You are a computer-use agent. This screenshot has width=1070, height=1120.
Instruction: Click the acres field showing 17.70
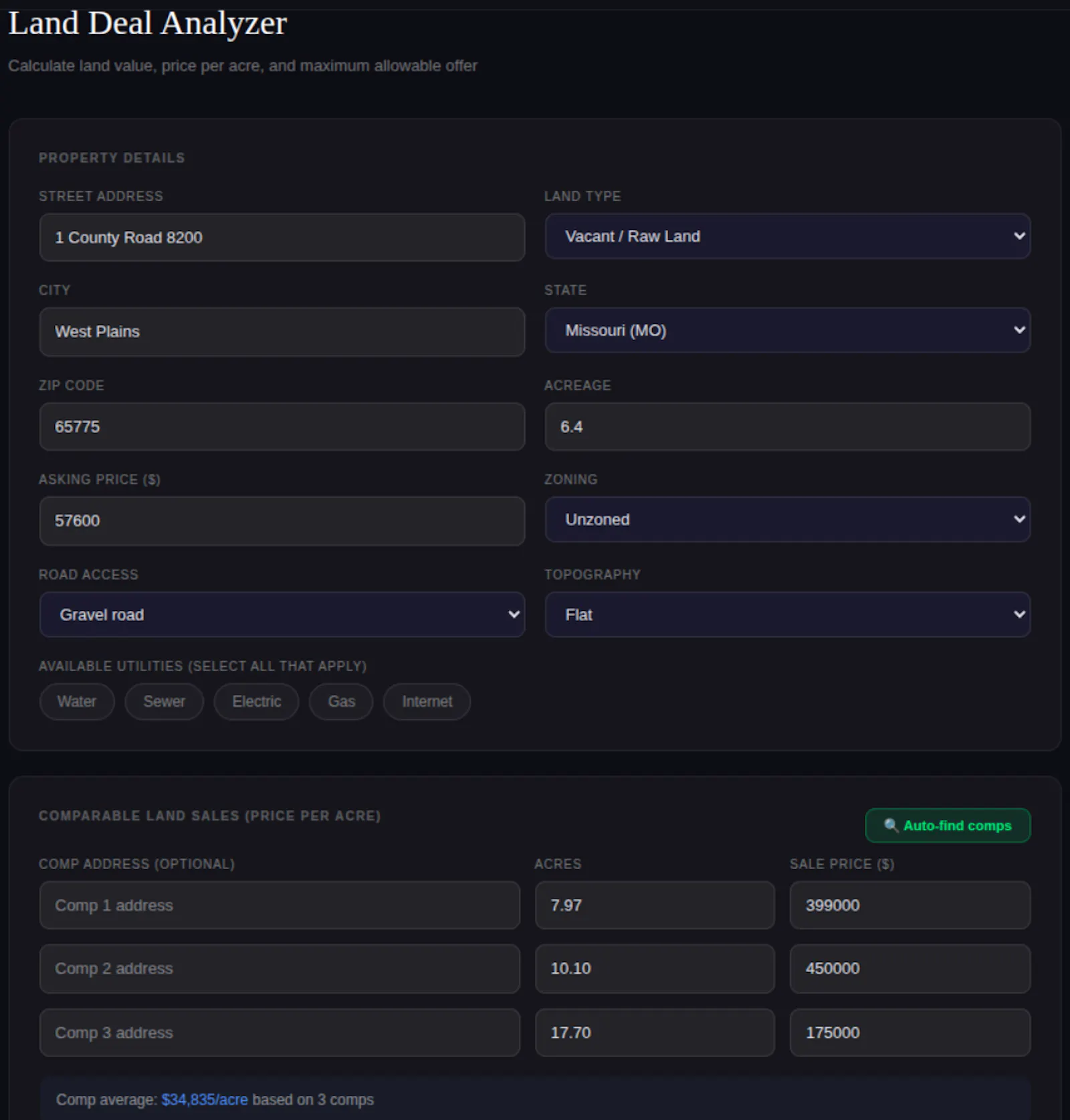tap(655, 1032)
